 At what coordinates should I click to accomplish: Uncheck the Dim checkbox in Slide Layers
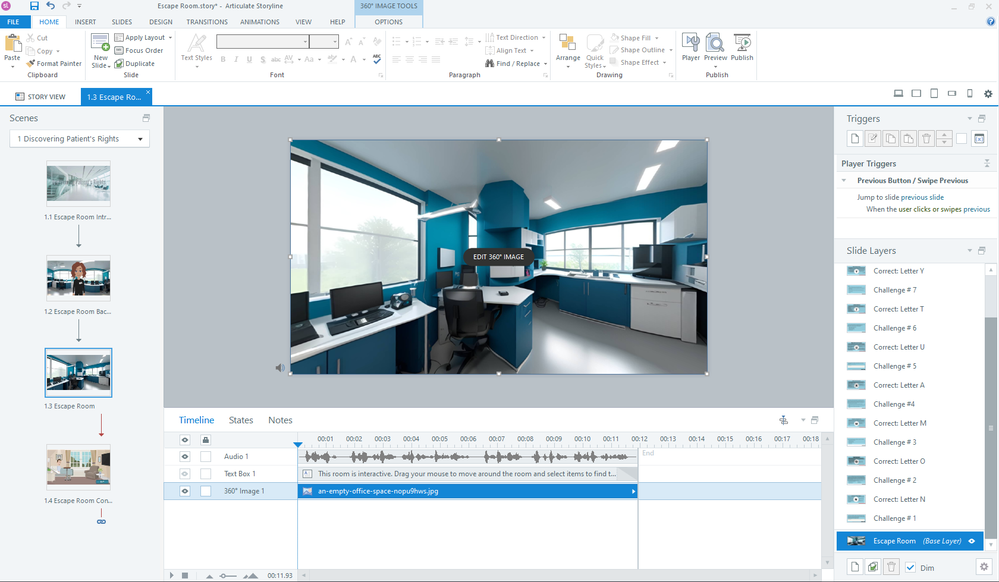[909, 568]
